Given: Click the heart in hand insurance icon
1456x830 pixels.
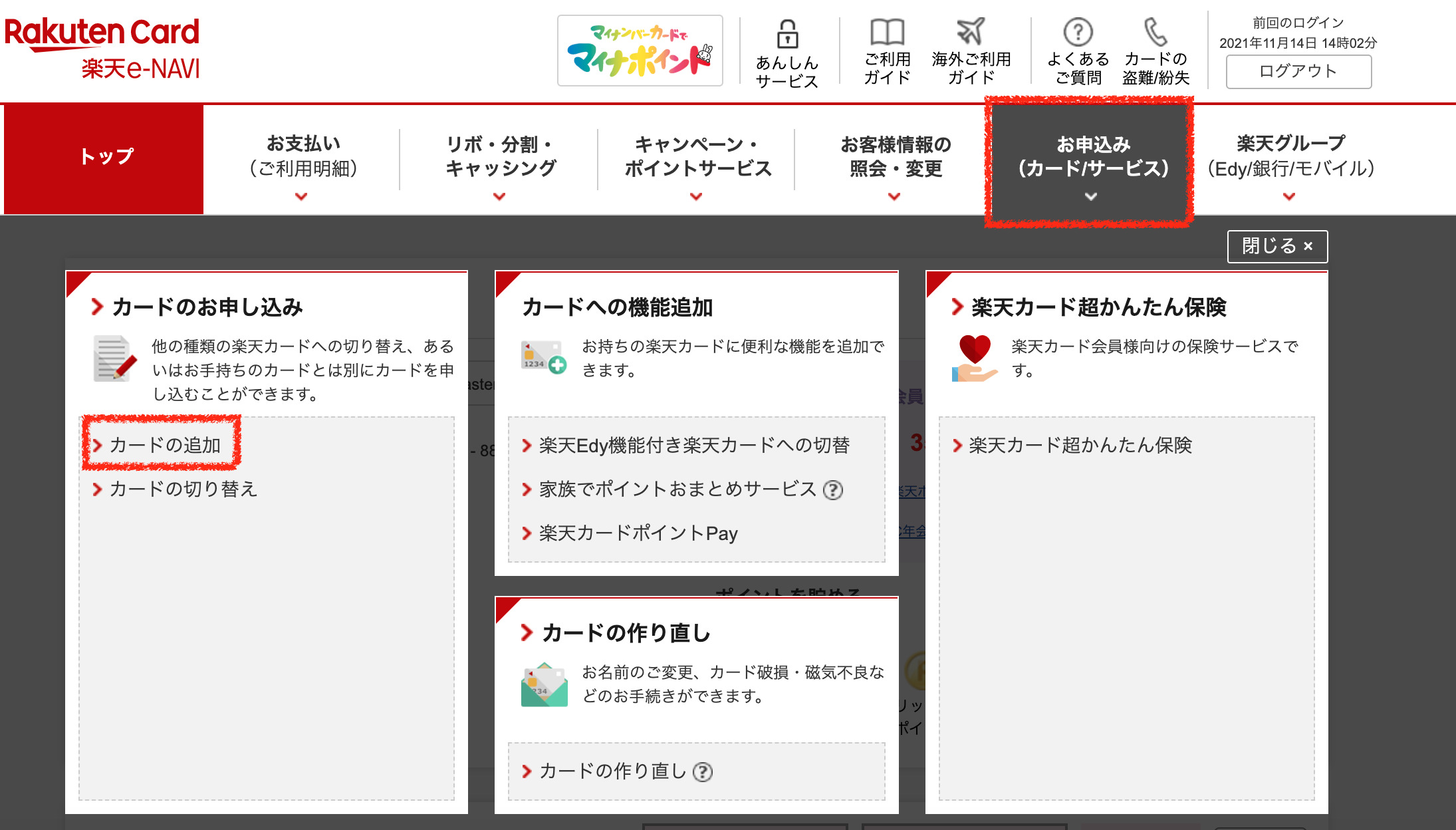Looking at the screenshot, I should [975, 358].
